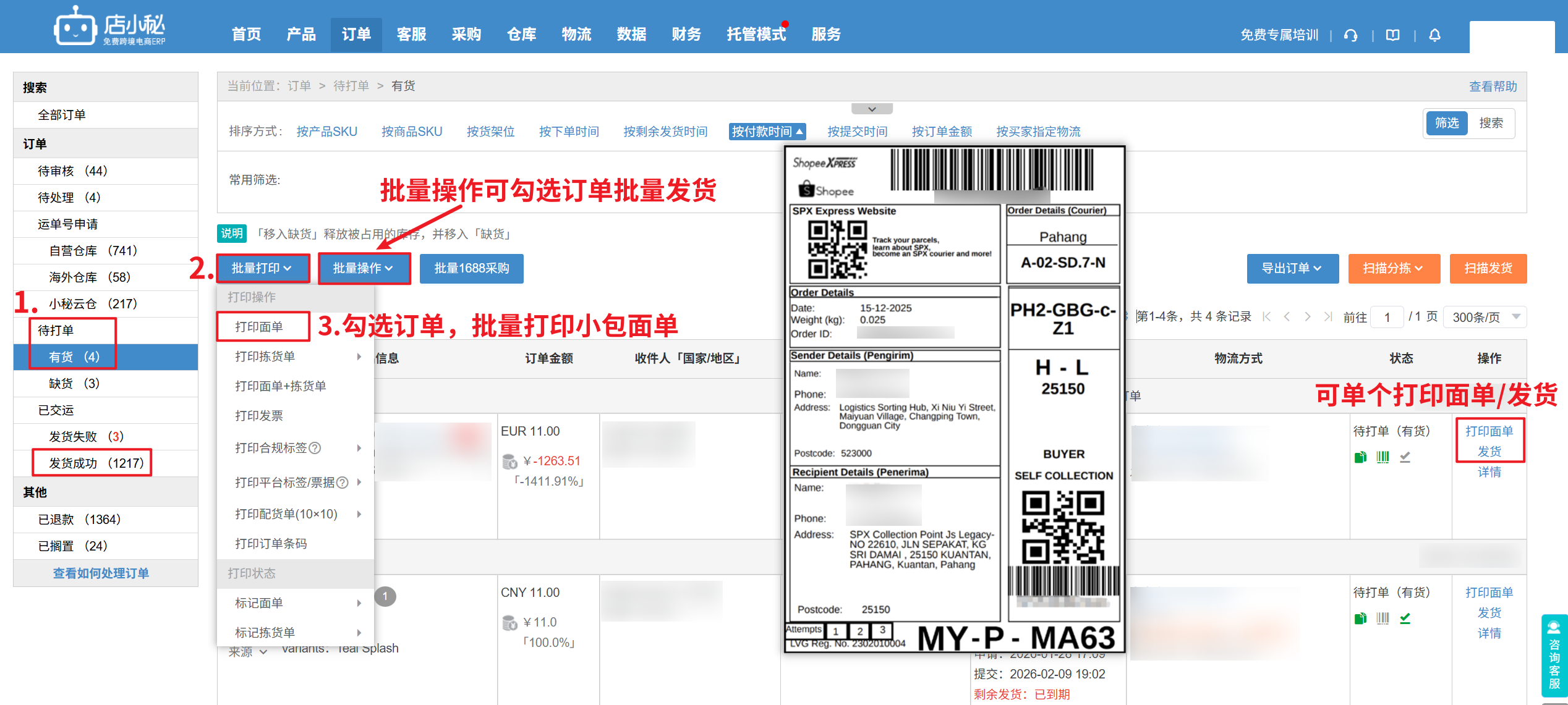Click 发货 link for first order
Screen dimensions: 1568x705
tap(1489, 452)
